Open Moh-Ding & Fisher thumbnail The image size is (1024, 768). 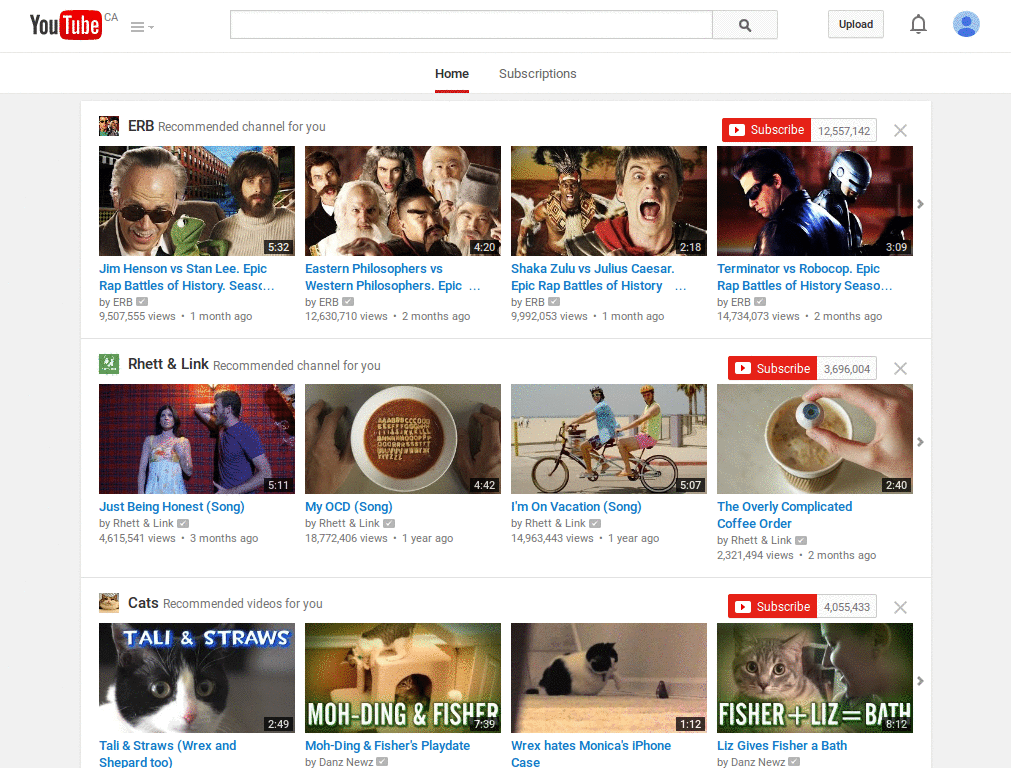pyautogui.click(x=403, y=678)
